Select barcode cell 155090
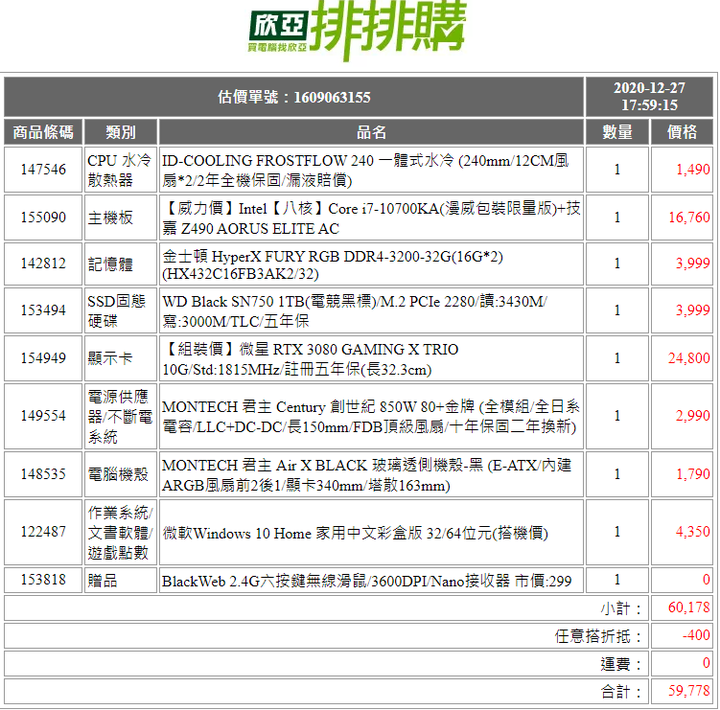This screenshot has height=710, width=720. 43,217
